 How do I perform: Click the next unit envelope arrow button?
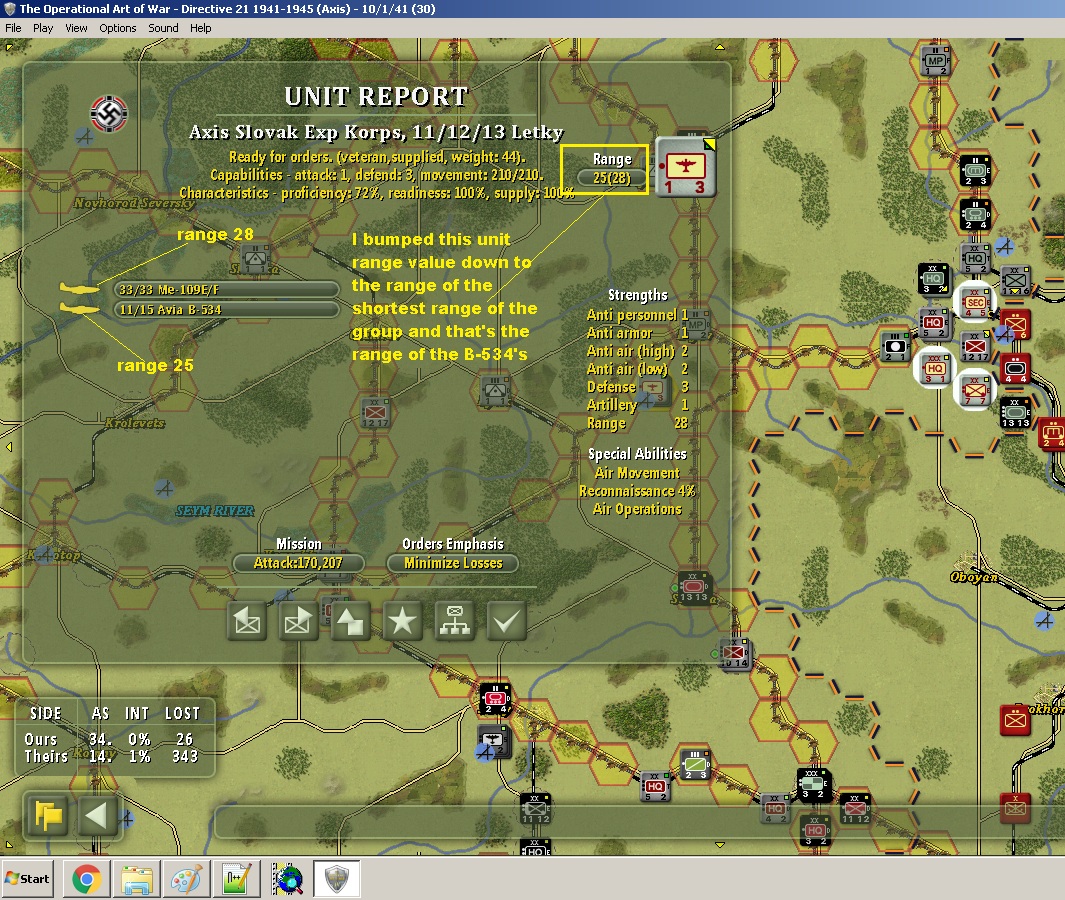[299, 621]
